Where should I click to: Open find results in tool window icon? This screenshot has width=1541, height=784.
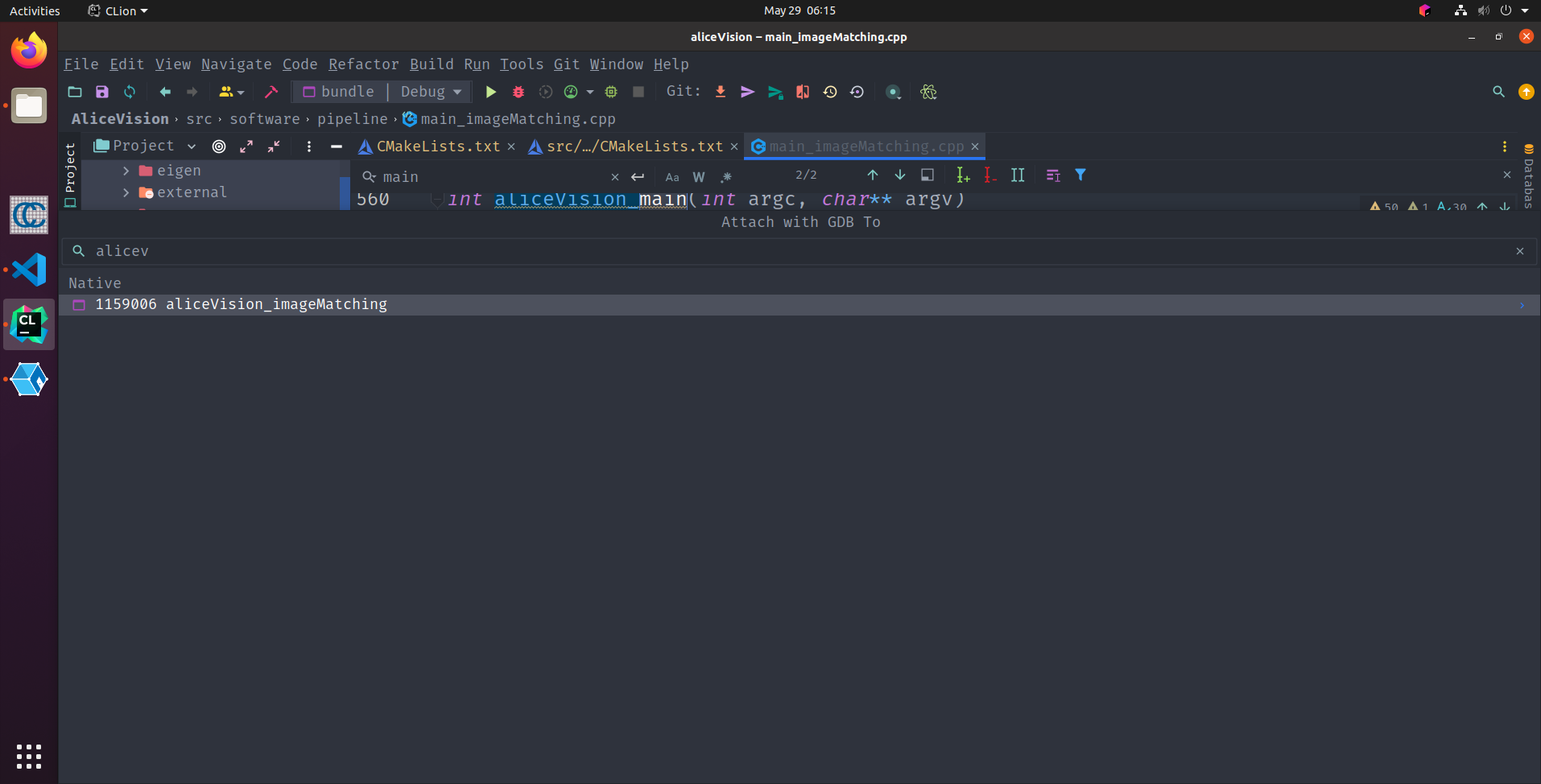1053,175
